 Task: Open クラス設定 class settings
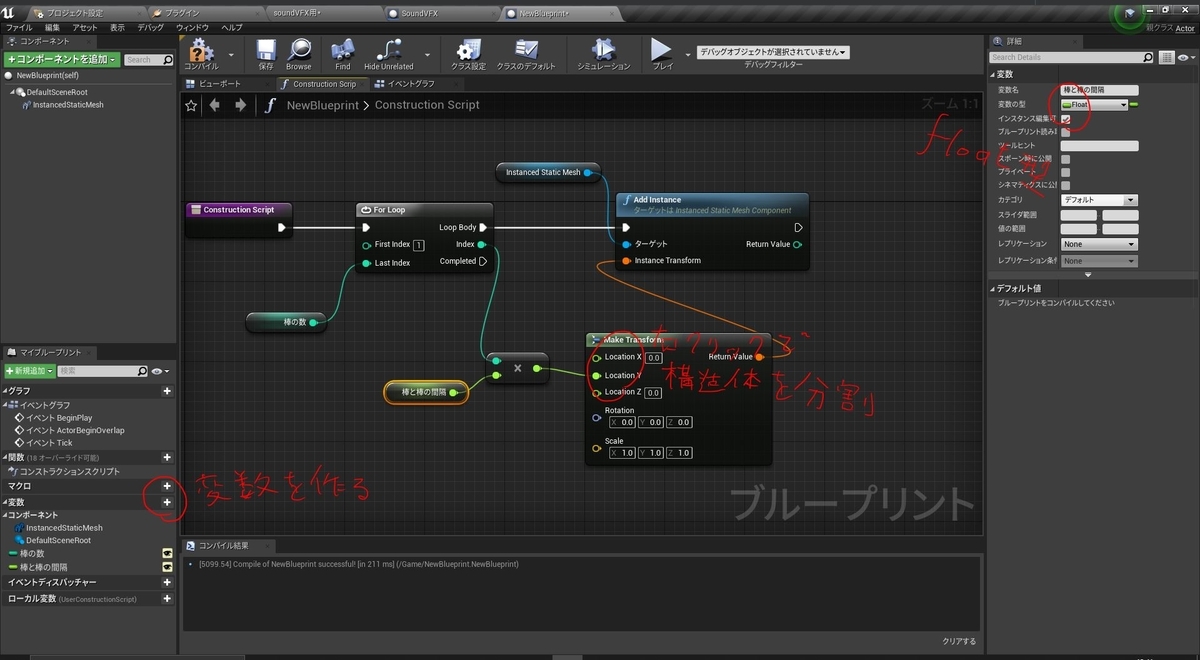coord(468,50)
